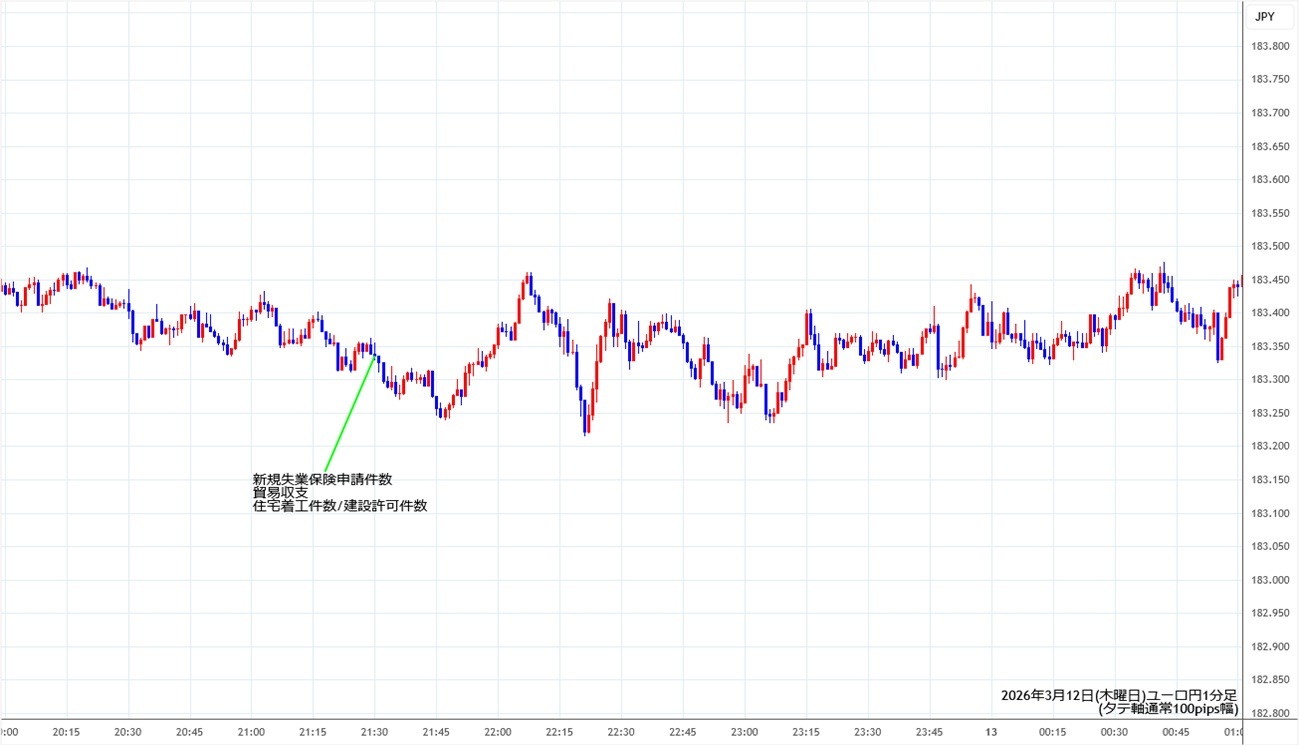Select the 183.000 price axis label
The width and height of the screenshot is (1300, 745).
[1269, 580]
